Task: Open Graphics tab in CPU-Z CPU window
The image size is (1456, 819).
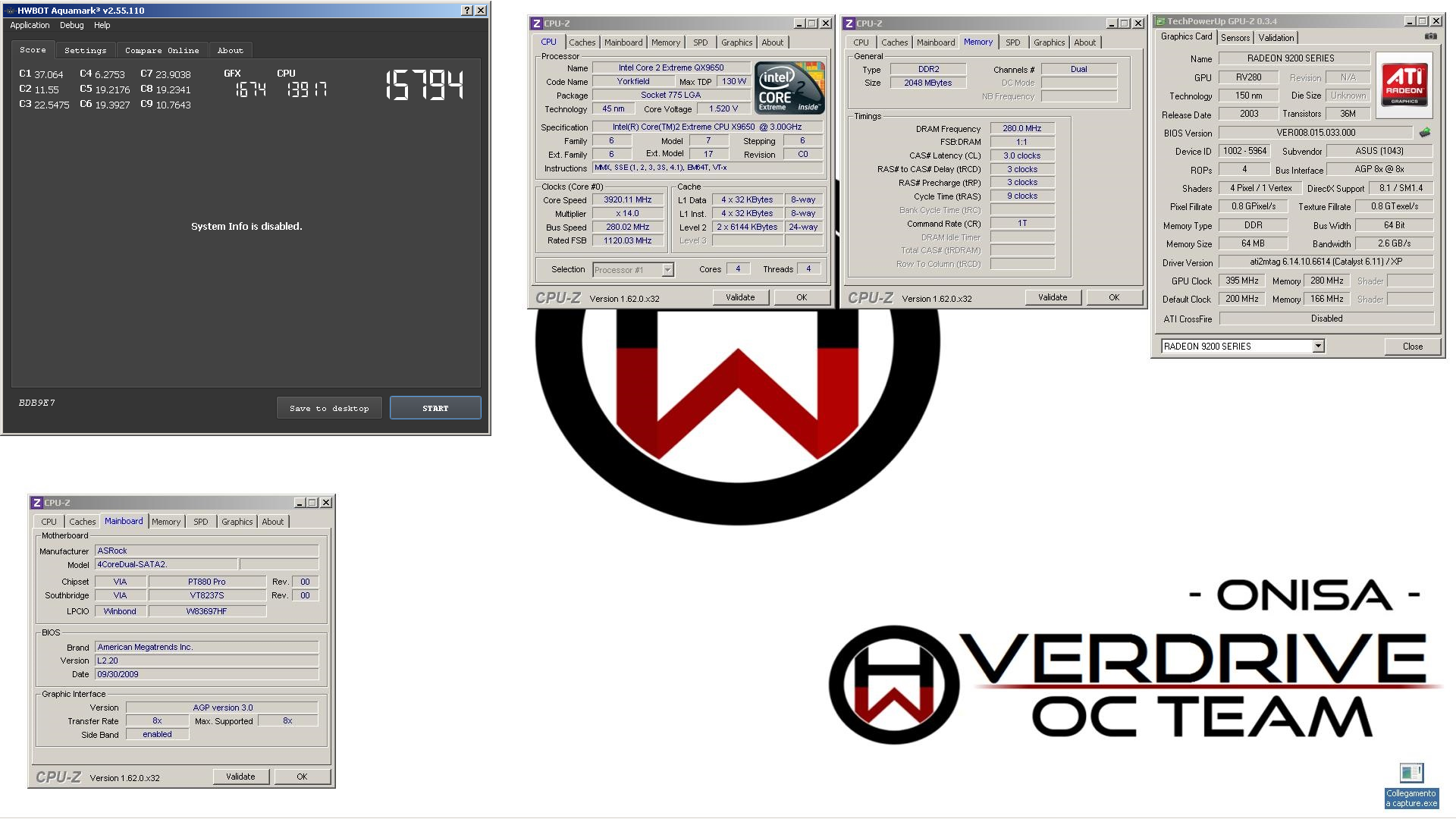Action: tap(736, 42)
